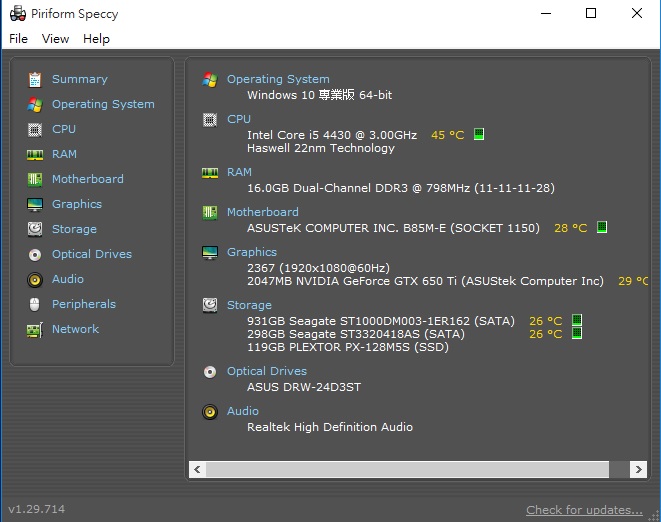Click the Network card icon in sidebar
The image size is (661, 522).
pyautogui.click(x=35, y=330)
